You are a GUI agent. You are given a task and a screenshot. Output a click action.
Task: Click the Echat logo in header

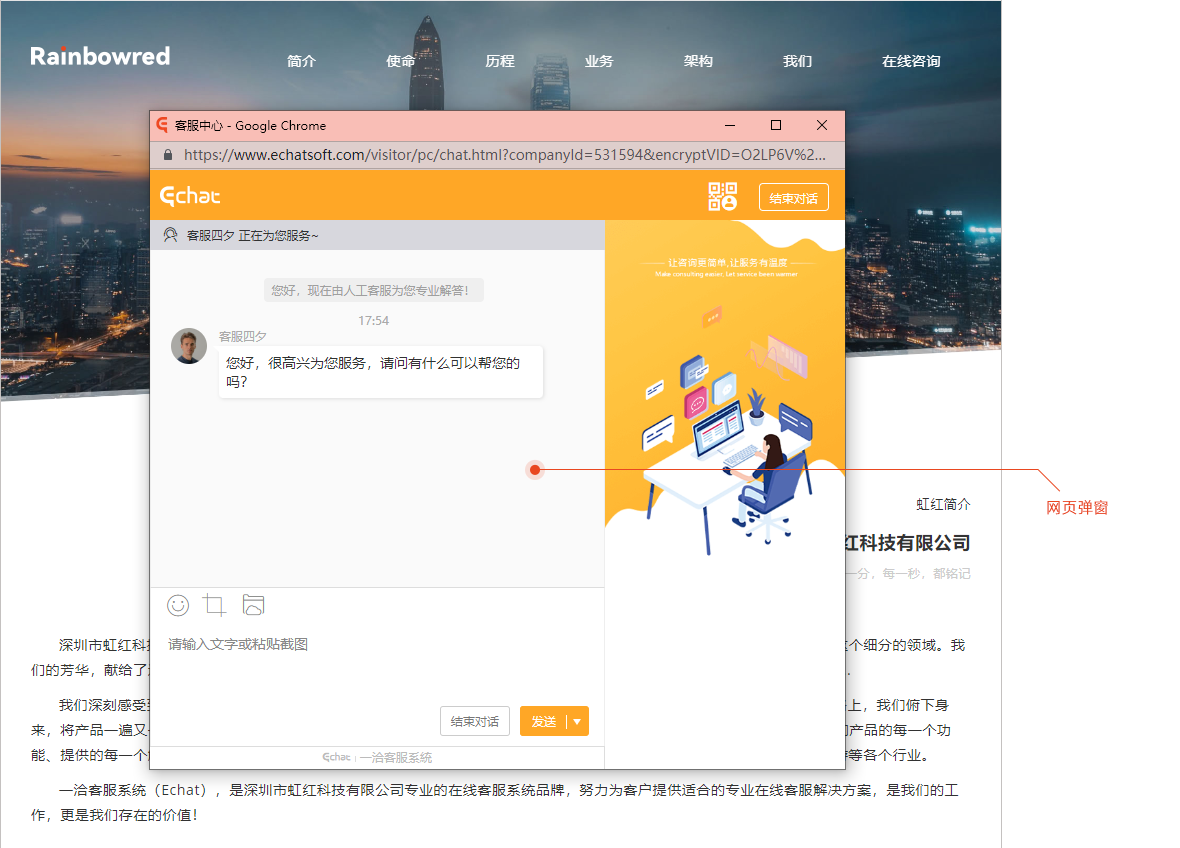point(190,196)
